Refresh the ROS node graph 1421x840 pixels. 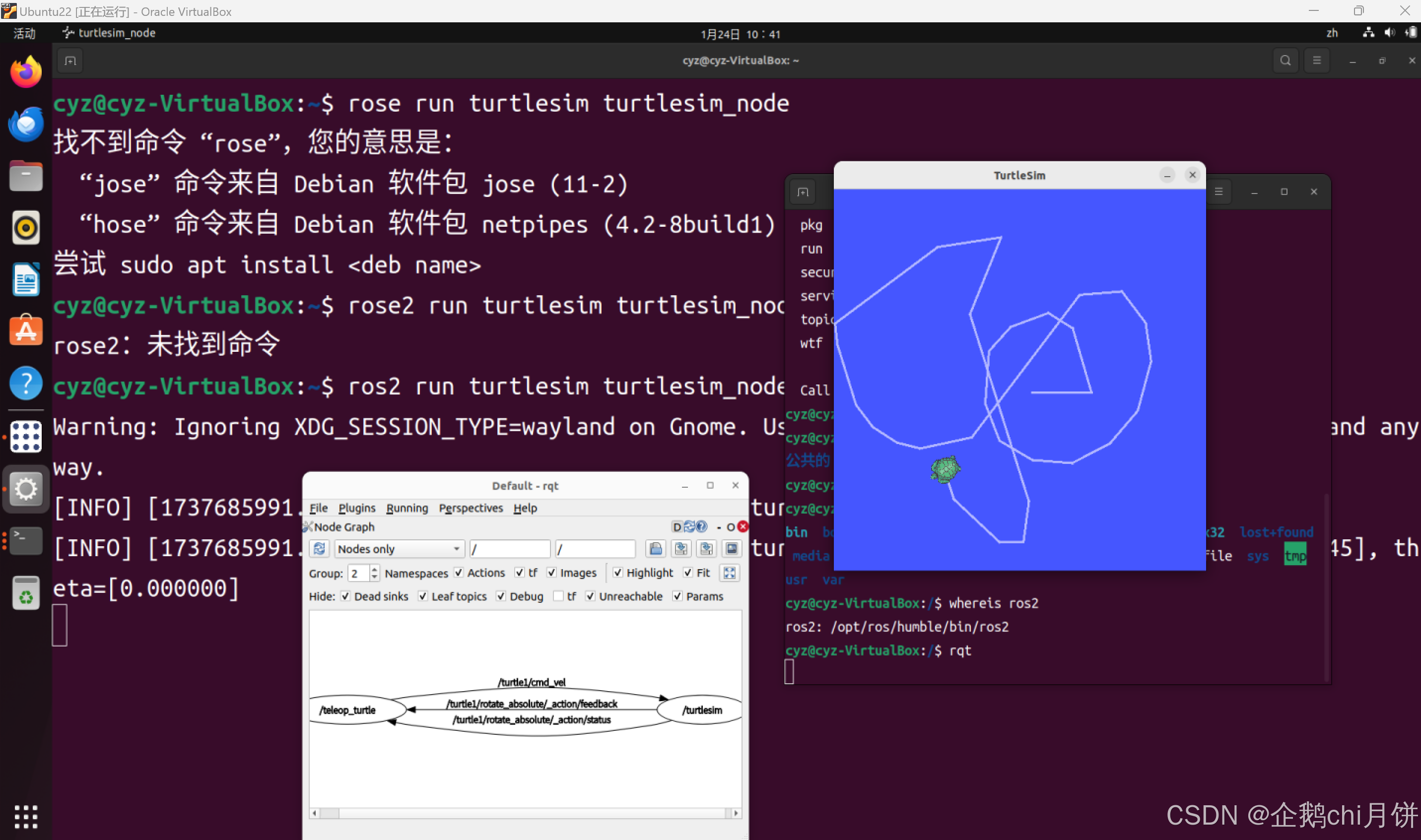[x=319, y=548]
